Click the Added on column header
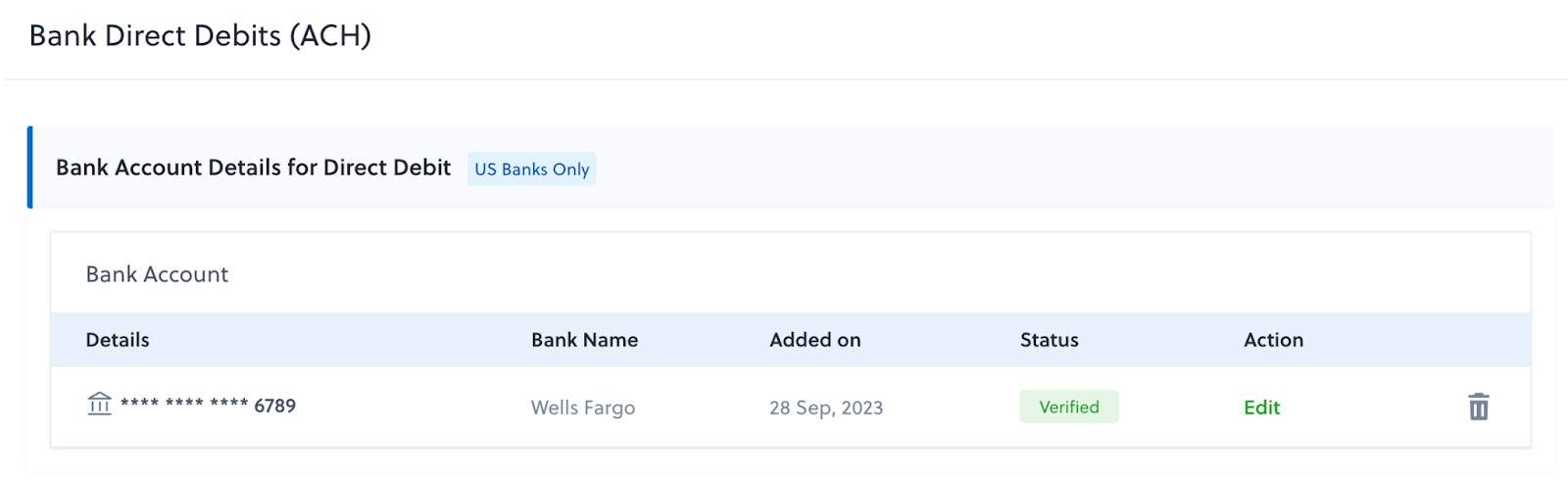 (814, 340)
